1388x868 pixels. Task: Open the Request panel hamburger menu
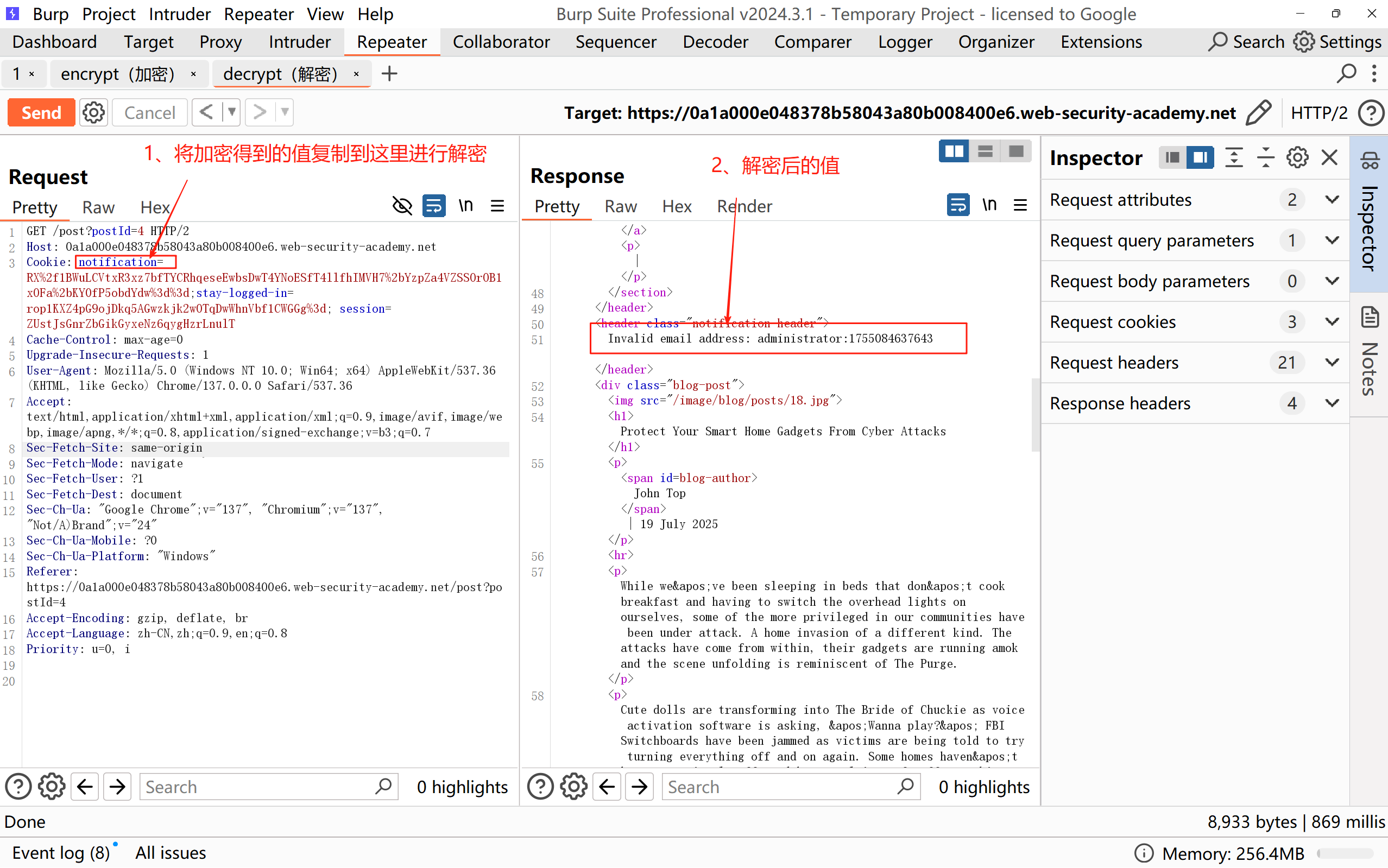(497, 206)
